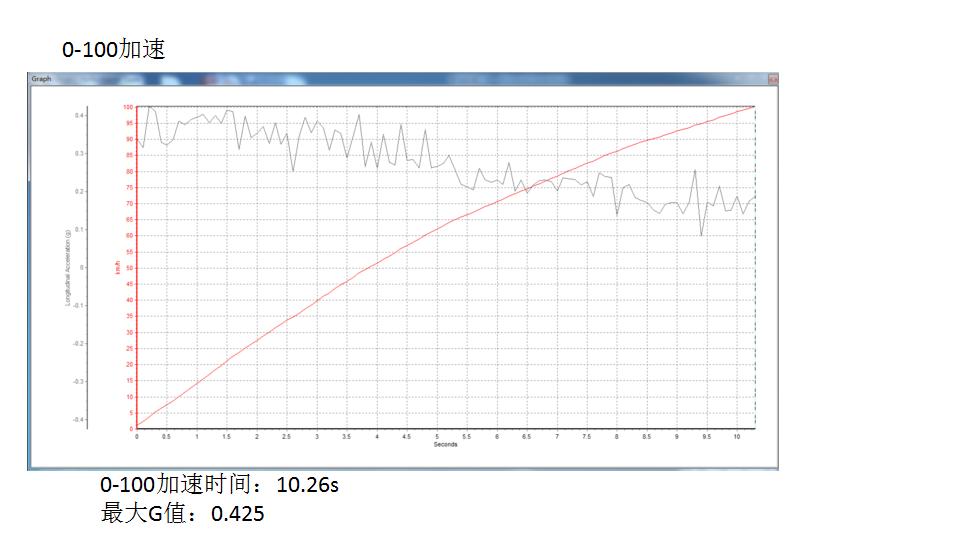
Task: Click the '50' tick on the km/h axis
Action: point(129,268)
